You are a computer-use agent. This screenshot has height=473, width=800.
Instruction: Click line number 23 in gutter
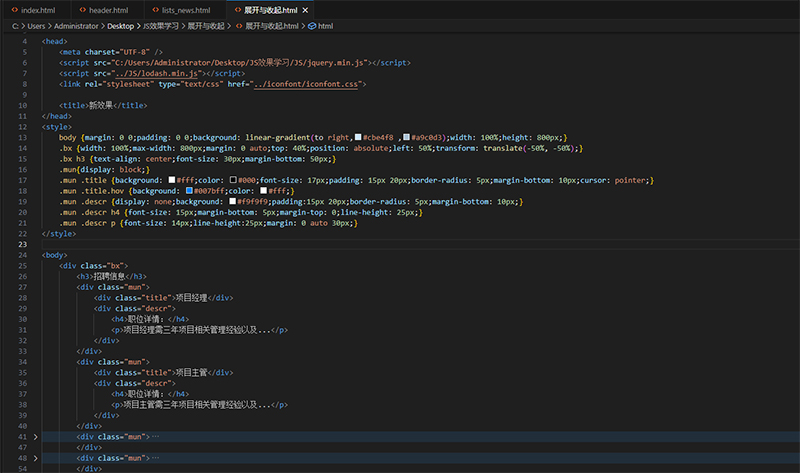[x=22, y=244]
